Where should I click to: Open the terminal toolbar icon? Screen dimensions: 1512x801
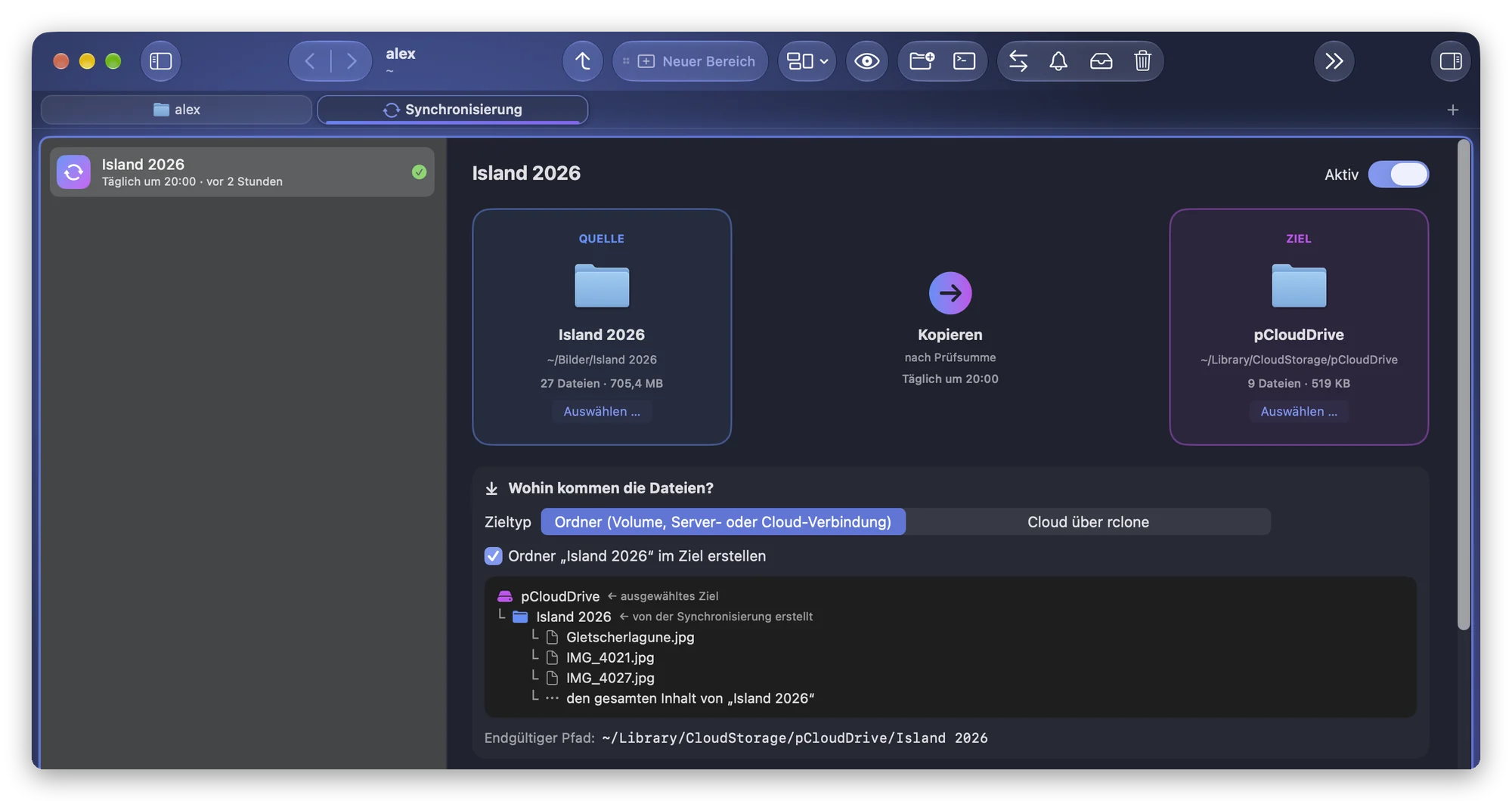[x=964, y=61]
